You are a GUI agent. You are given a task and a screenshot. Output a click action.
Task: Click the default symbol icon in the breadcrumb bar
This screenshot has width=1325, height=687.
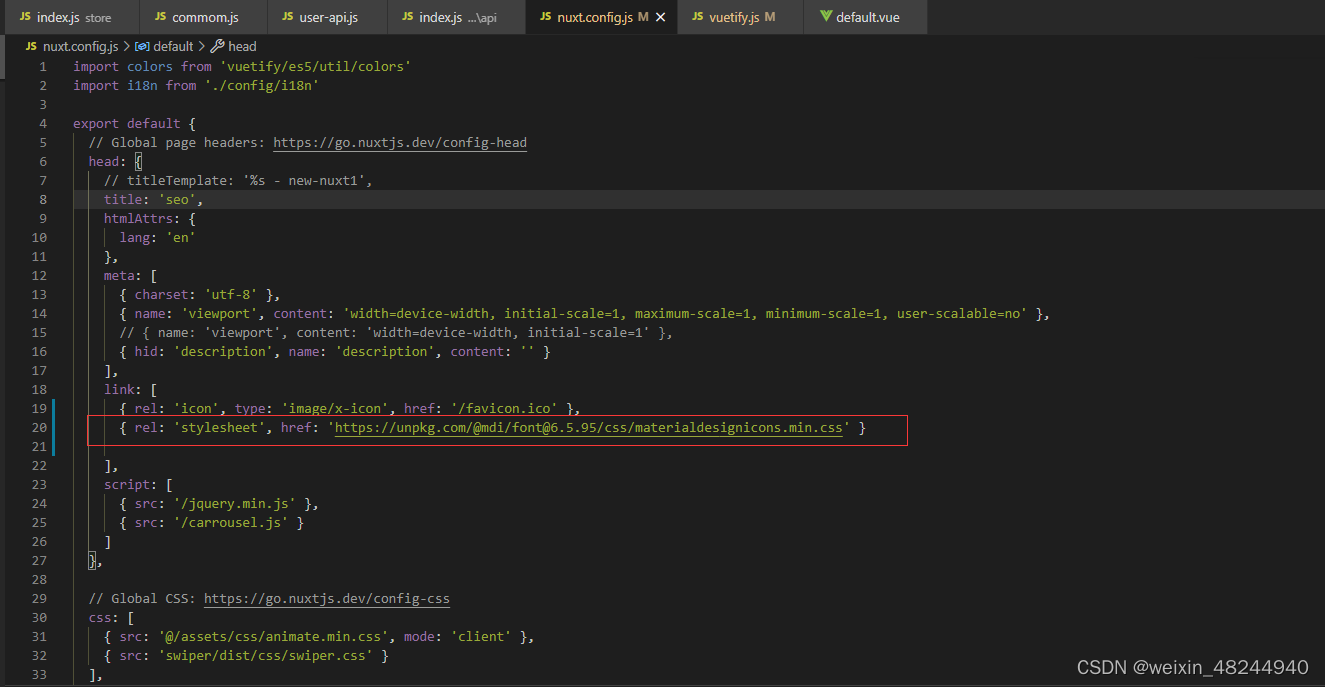[x=141, y=46]
